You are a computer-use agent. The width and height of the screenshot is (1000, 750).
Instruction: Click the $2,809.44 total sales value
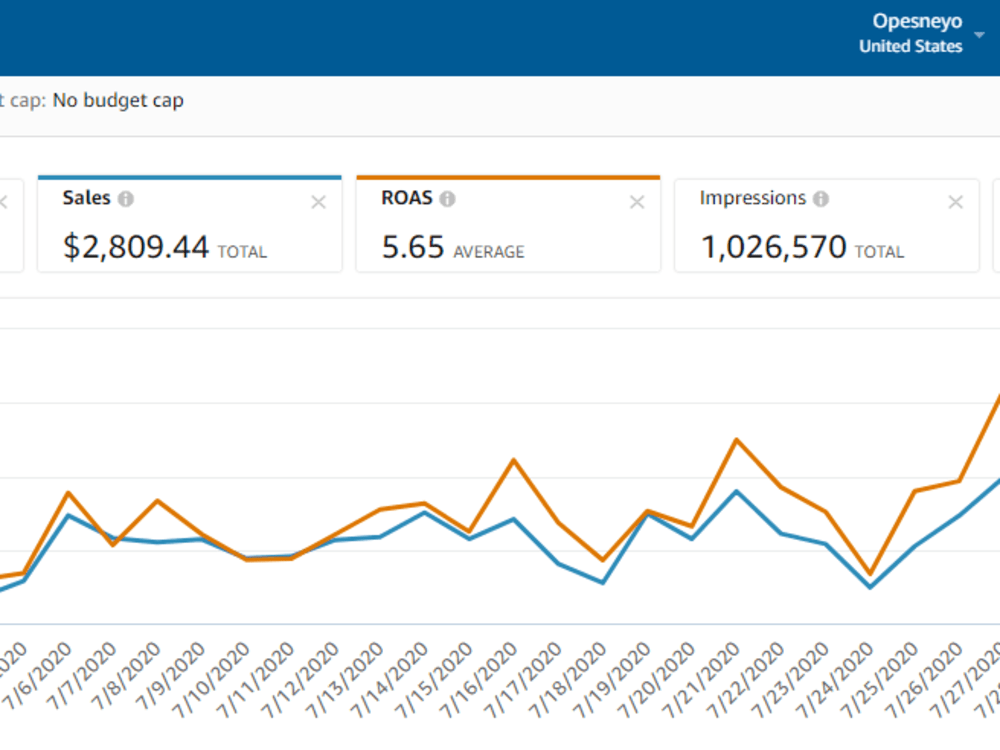(x=136, y=247)
